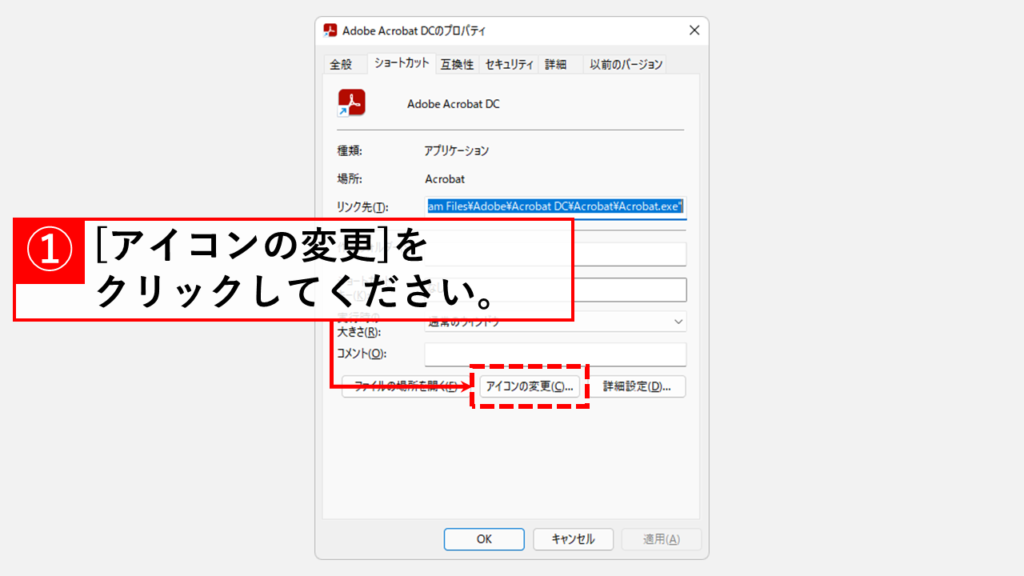This screenshot has width=1024, height=576.
Task: Open the 以前のバージョン tab
Action: [625, 64]
